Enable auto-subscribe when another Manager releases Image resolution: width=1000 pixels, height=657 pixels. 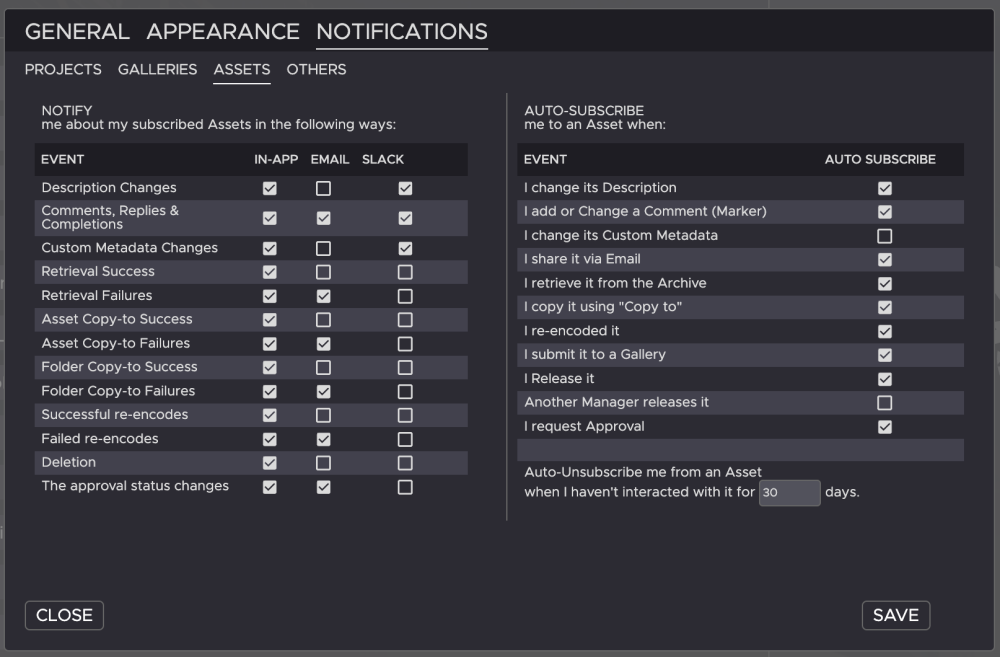[x=884, y=403]
